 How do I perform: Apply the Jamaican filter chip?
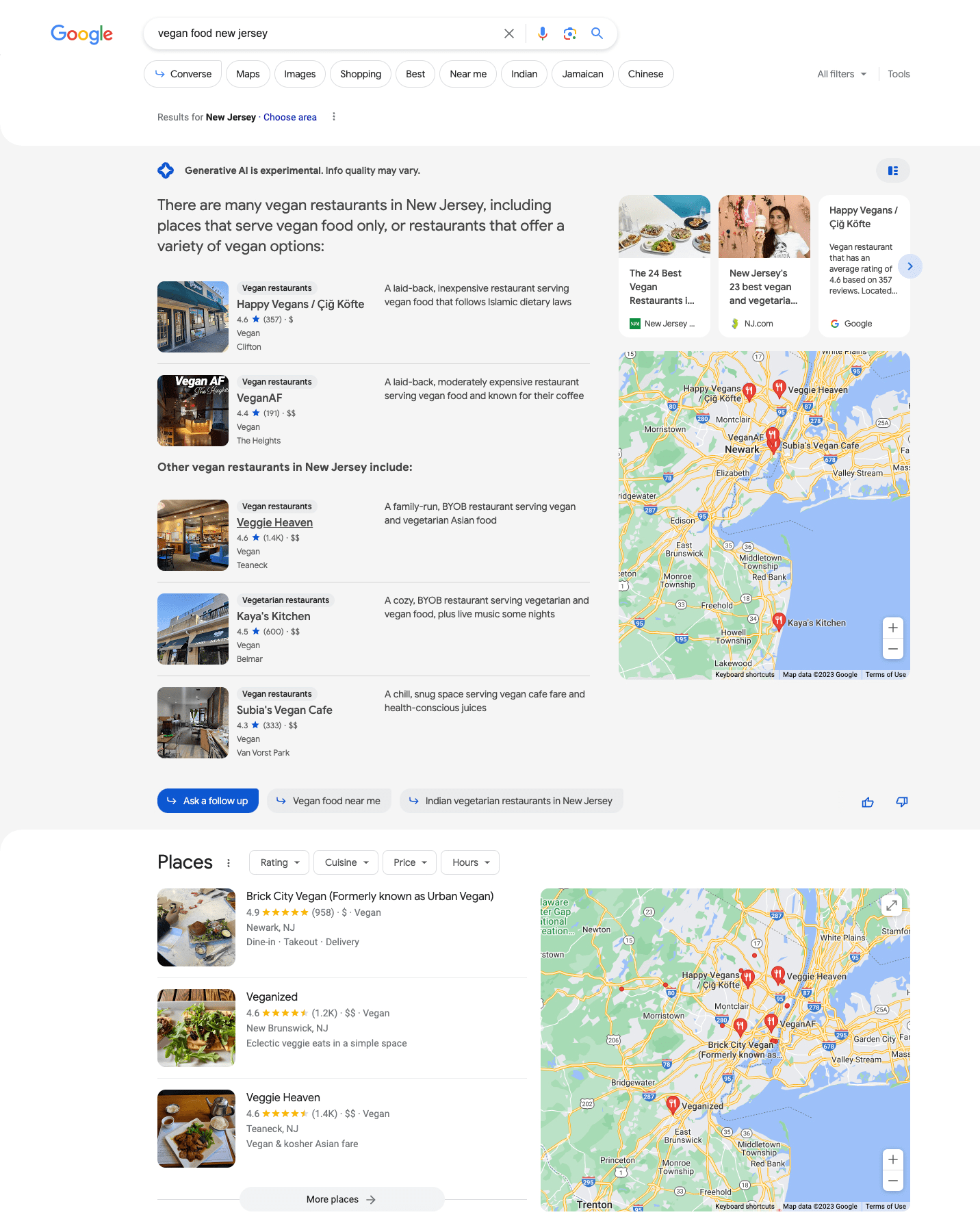click(582, 74)
